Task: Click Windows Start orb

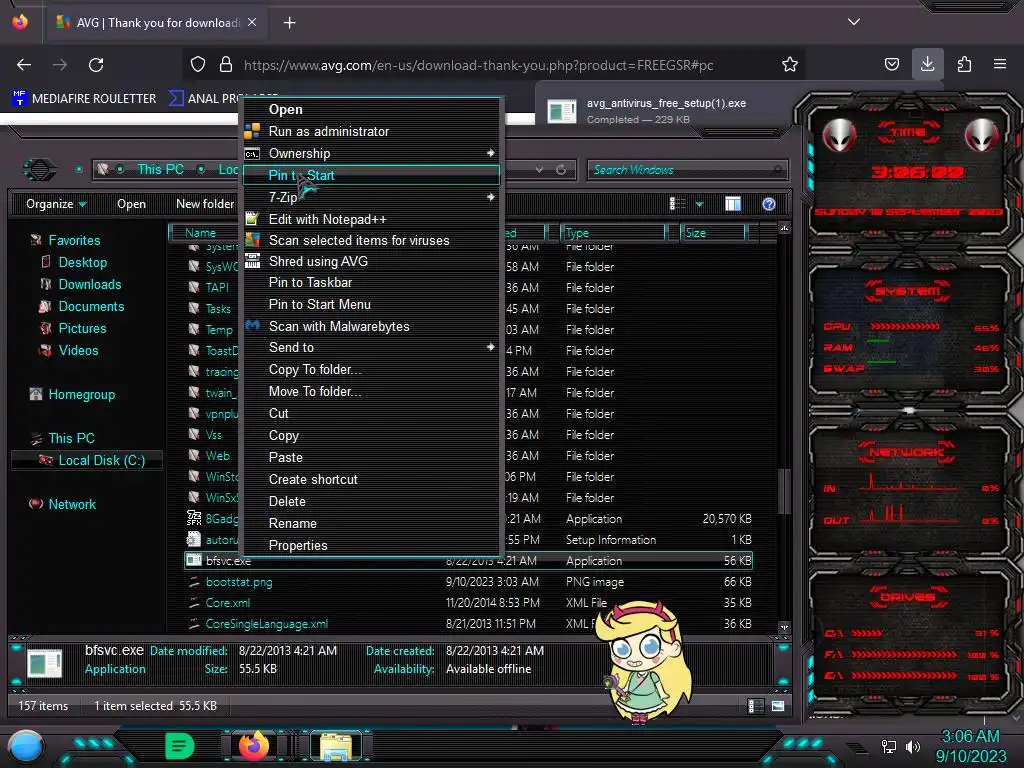Action: (x=27, y=746)
